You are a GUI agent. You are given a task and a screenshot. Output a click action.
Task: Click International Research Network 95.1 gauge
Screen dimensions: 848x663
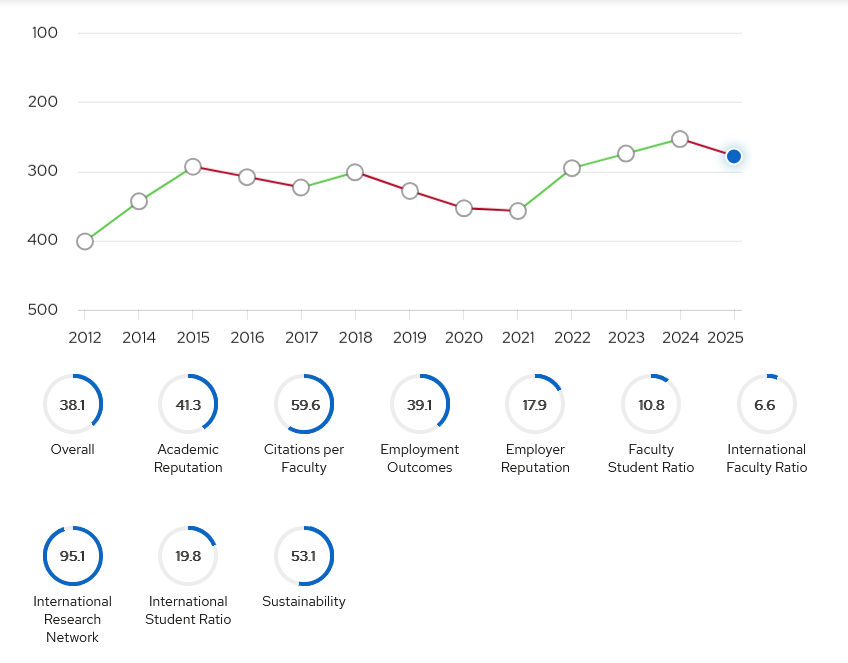73,556
